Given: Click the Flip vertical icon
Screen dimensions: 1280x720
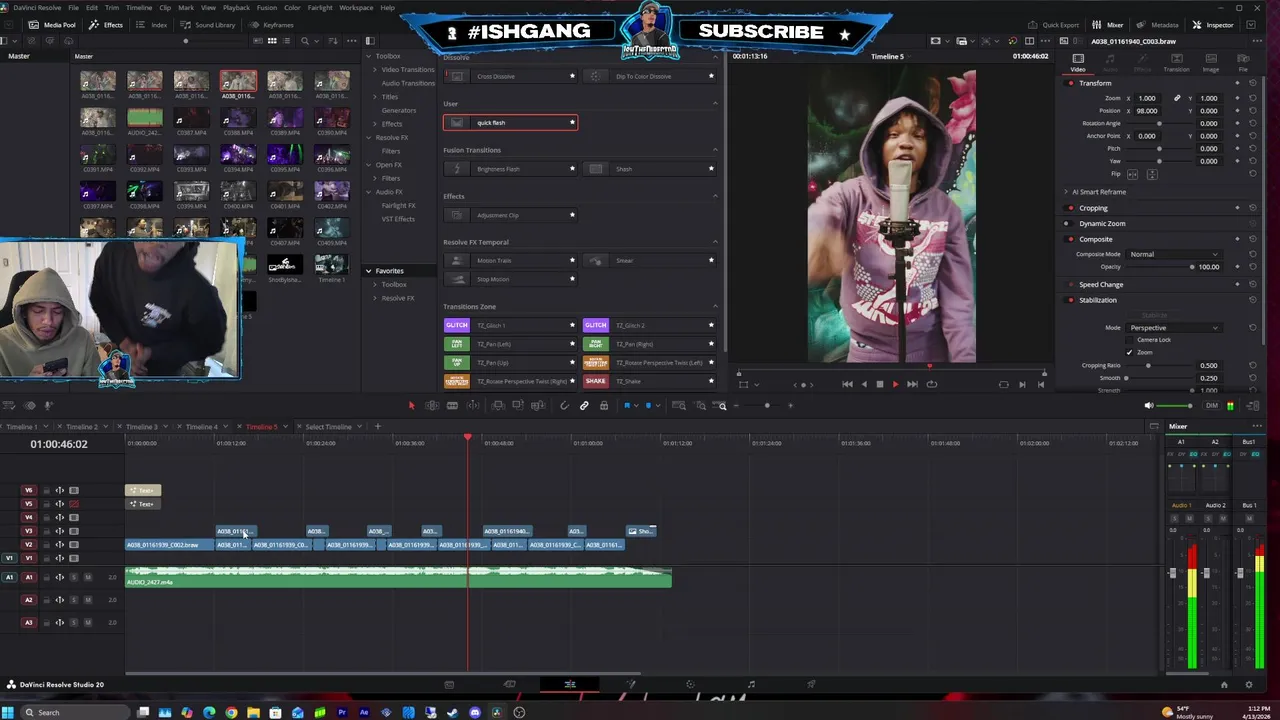Looking at the screenshot, I should [1152, 174].
